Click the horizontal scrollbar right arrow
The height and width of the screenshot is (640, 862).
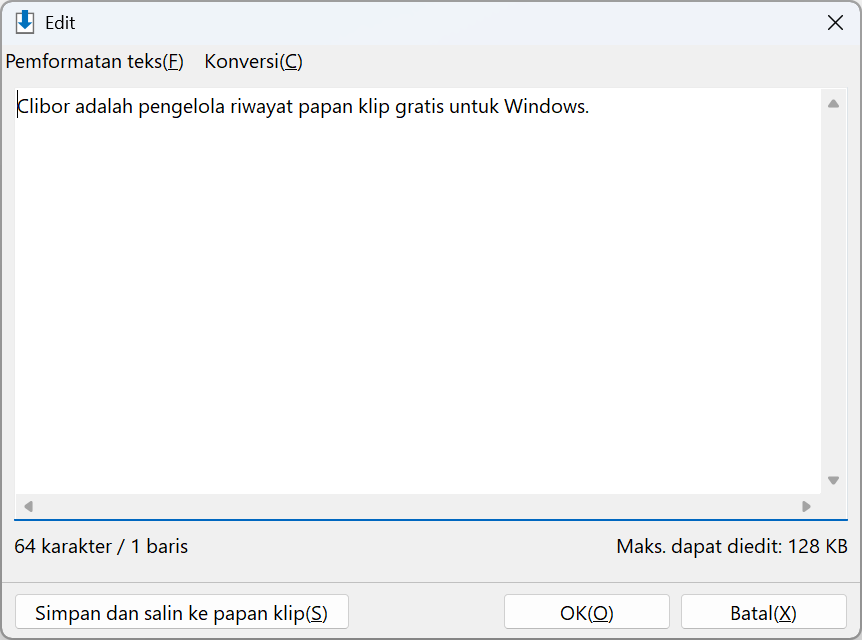click(806, 506)
